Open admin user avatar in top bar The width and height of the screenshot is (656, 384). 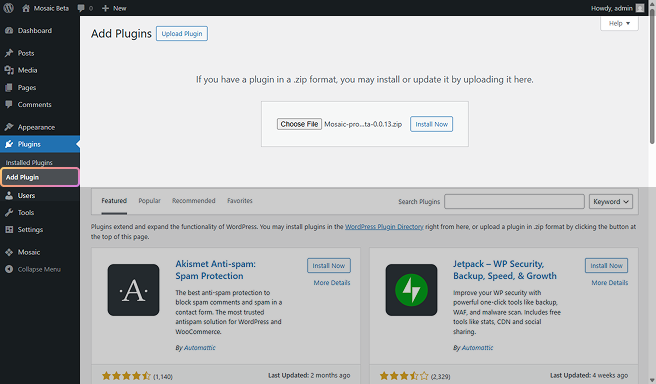pyautogui.click(x=640, y=8)
